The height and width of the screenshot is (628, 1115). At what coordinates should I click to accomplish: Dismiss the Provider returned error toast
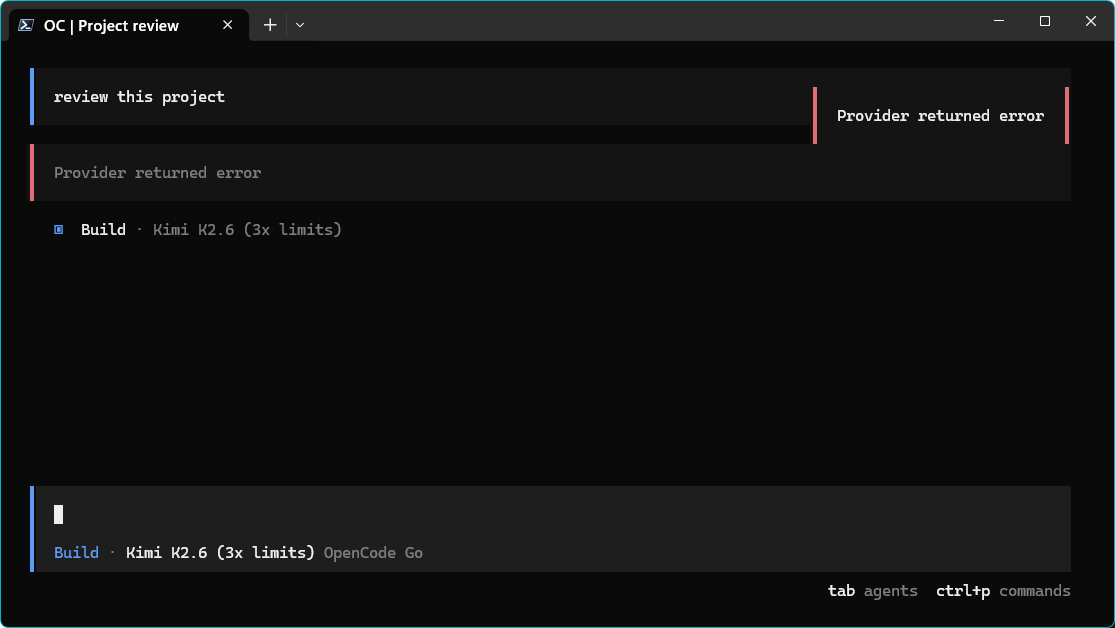point(941,116)
